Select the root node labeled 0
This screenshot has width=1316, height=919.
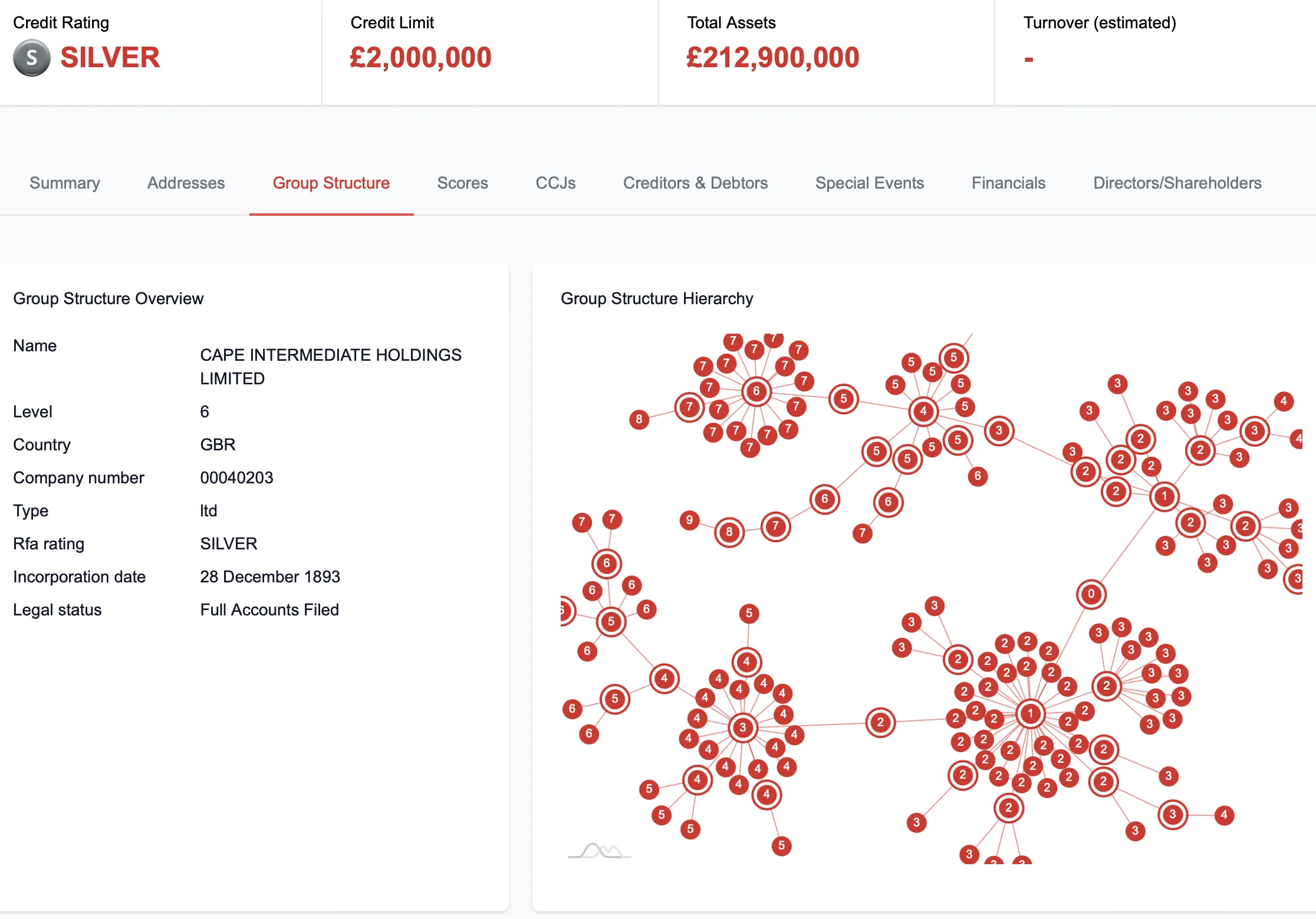1091,594
